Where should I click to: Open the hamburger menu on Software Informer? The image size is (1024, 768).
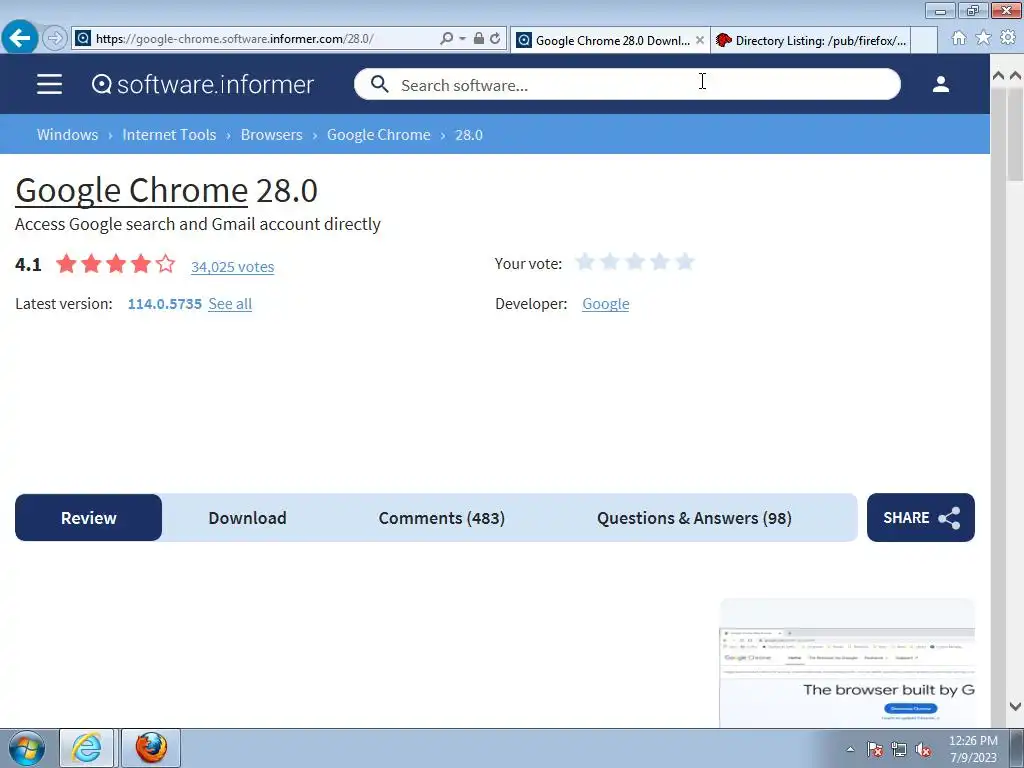[50, 84]
